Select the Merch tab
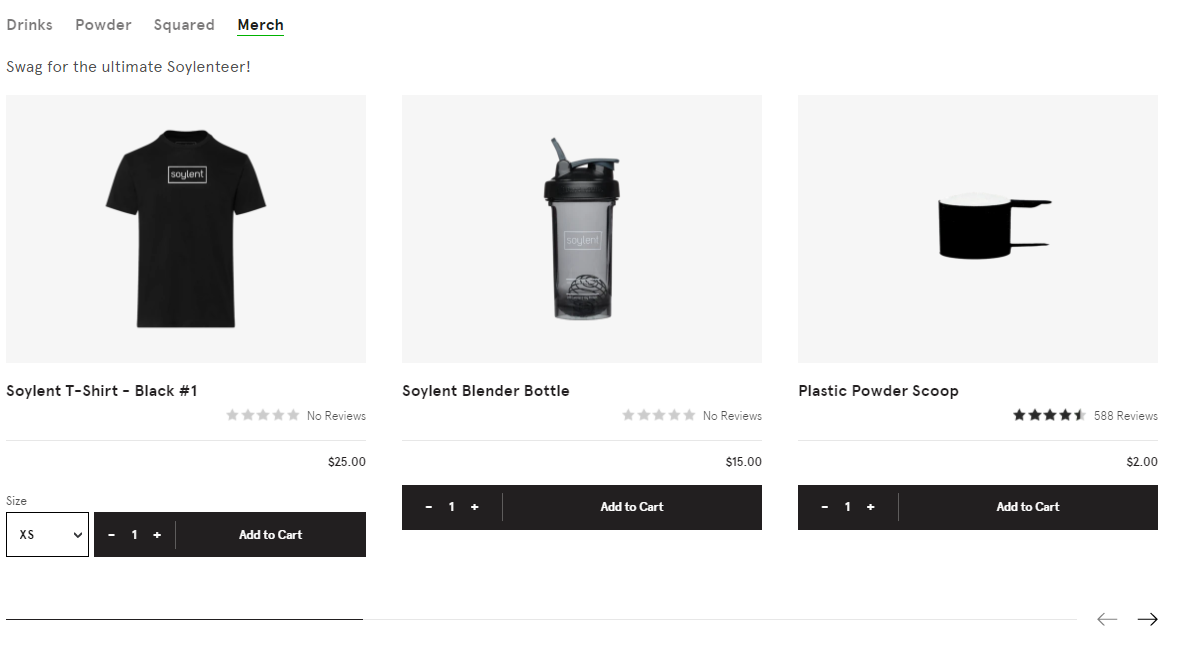The width and height of the screenshot is (1181, 646). click(260, 25)
